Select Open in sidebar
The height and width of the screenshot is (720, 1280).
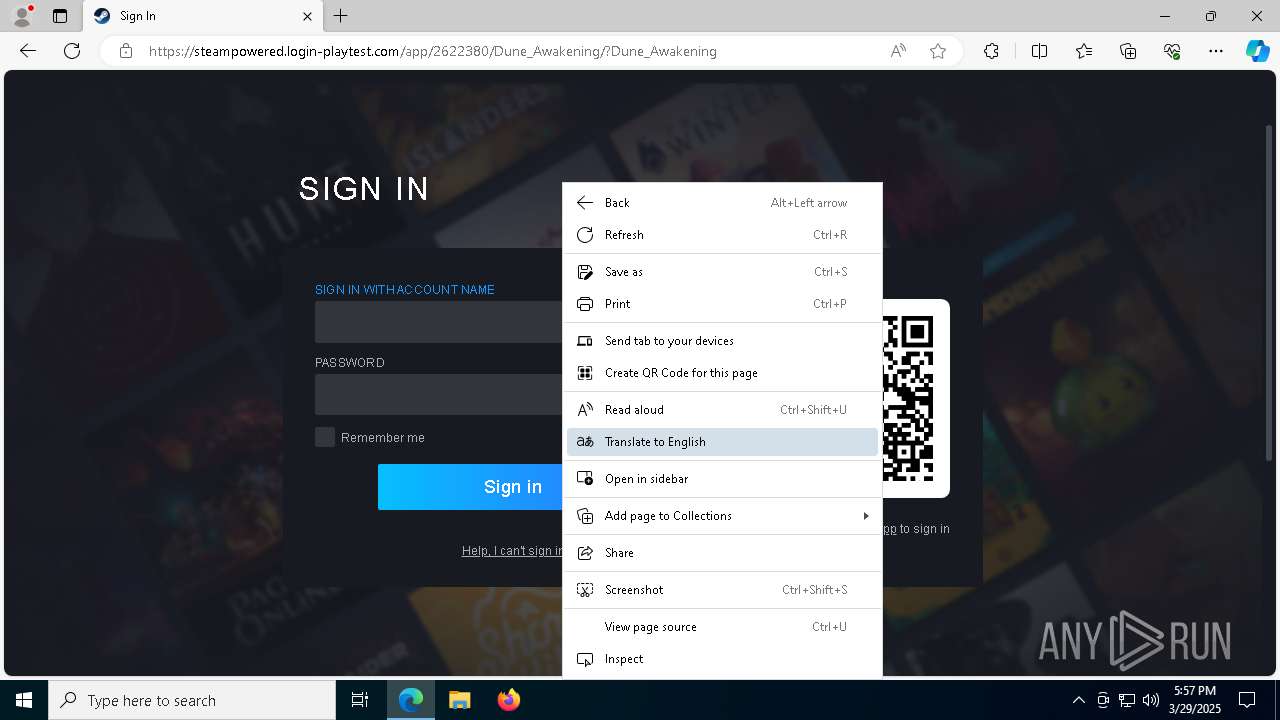tap(722, 479)
